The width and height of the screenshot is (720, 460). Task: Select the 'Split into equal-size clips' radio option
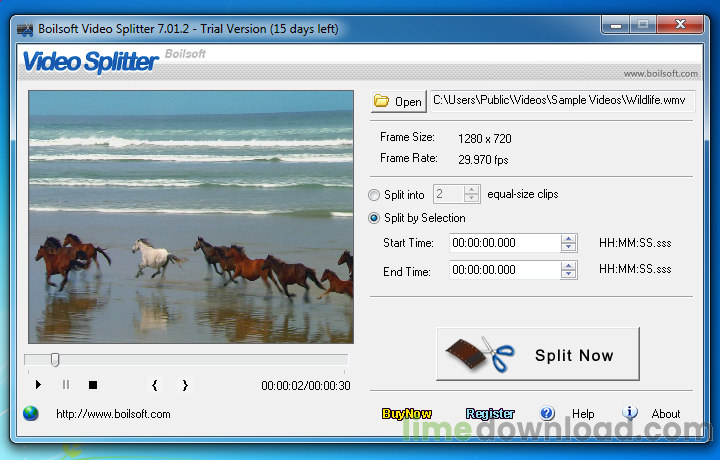tap(375, 195)
